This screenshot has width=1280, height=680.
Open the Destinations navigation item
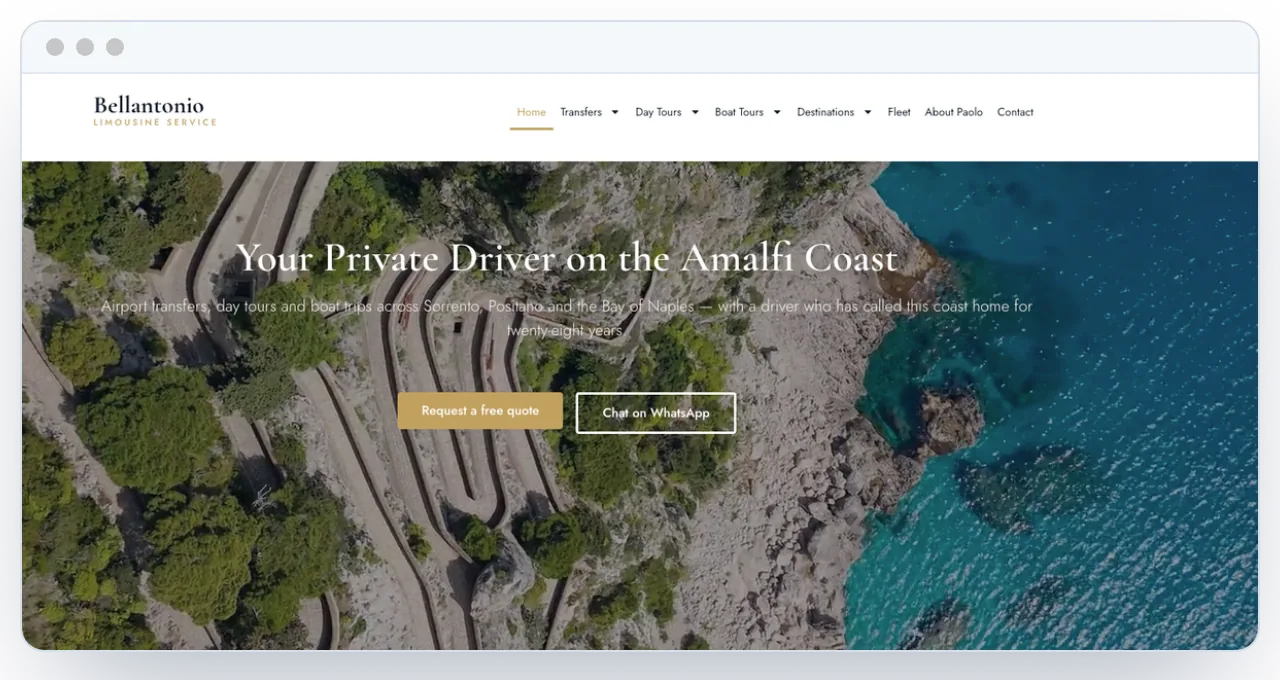(825, 112)
